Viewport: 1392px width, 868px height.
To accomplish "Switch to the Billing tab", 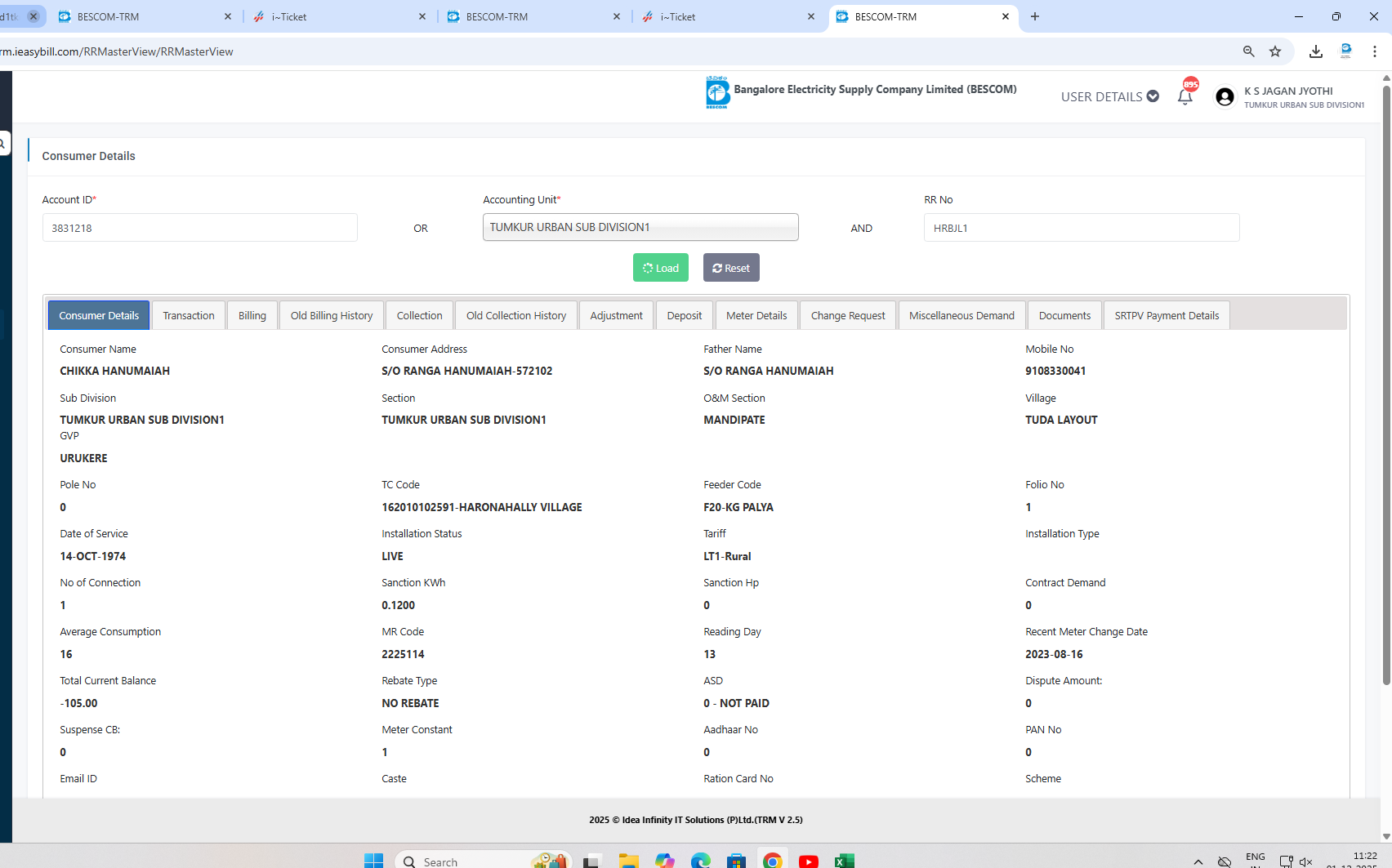I will point(252,315).
